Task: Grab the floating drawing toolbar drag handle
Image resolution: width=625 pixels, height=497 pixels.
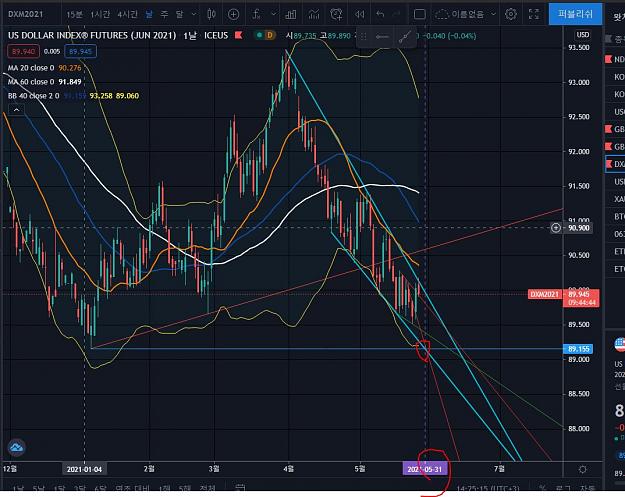Action: tap(364, 37)
